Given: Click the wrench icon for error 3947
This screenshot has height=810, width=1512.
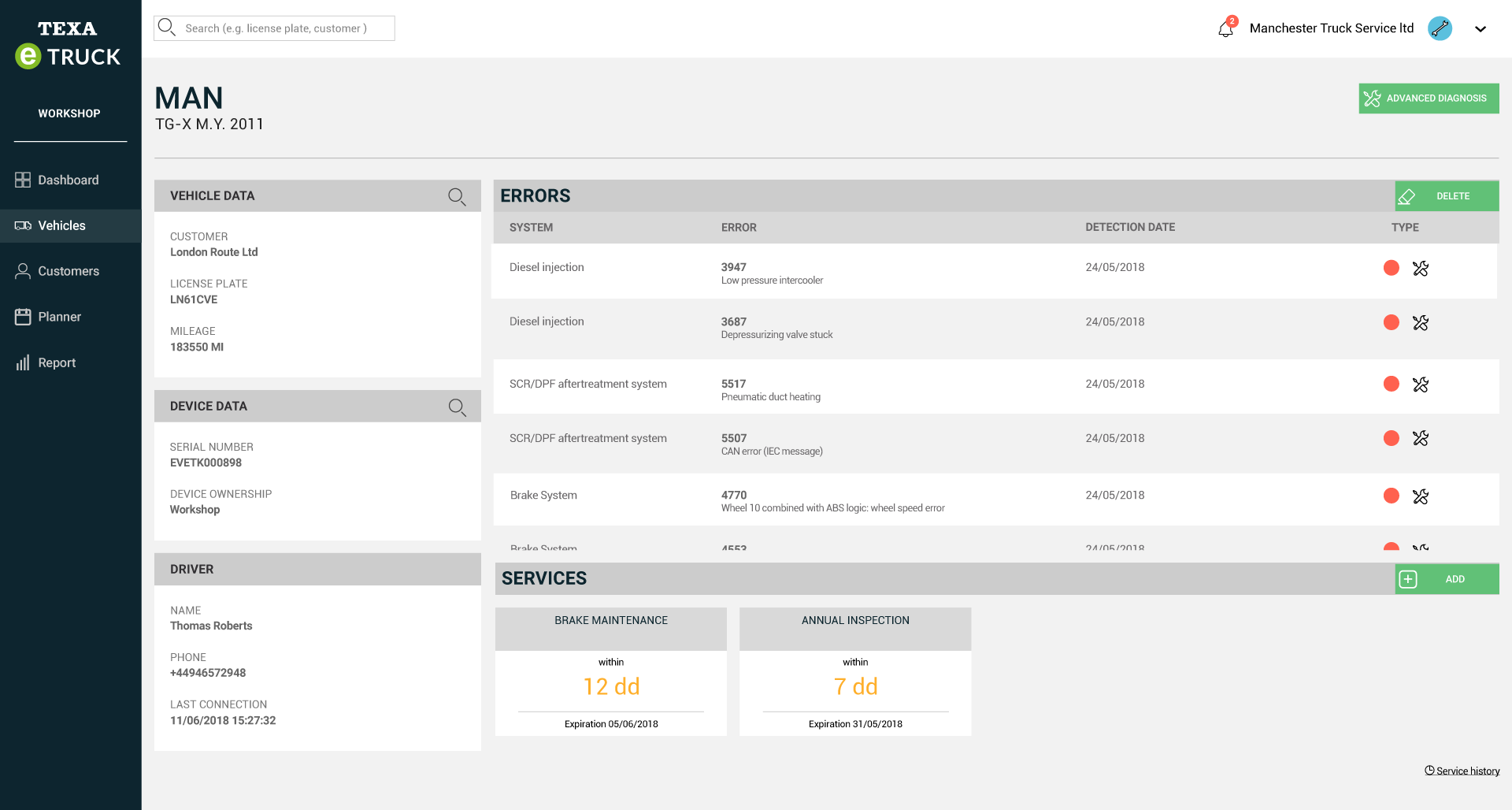Looking at the screenshot, I should click(x=1421, y=268).
